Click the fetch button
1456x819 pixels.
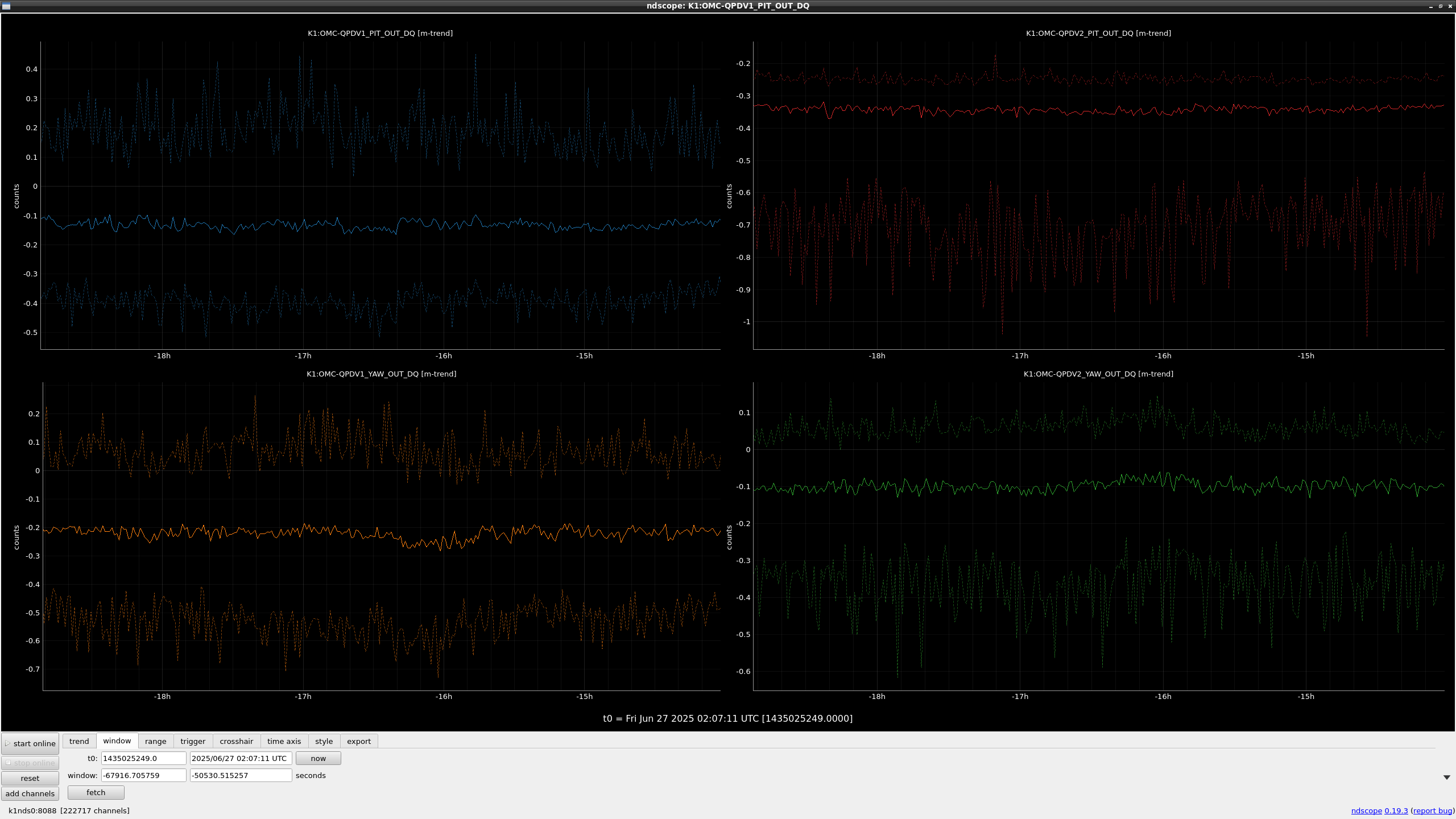[96, 792]
